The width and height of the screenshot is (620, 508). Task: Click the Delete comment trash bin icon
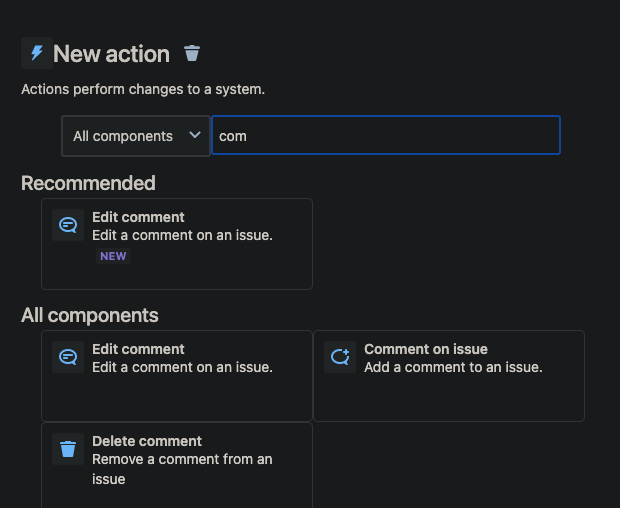point(68,449)
